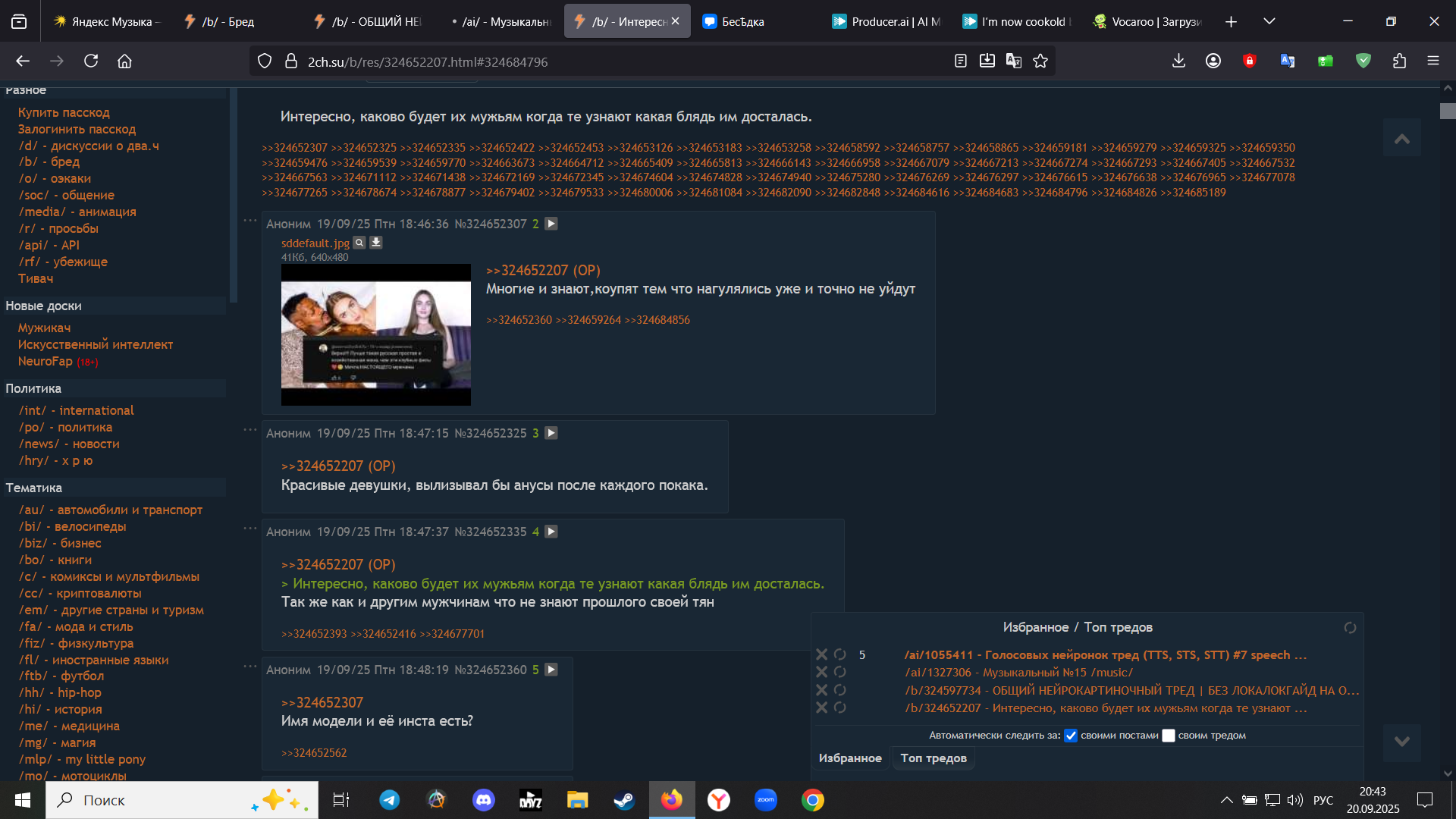Jump to page bottom with down arrow button
Viewport: 1456px width, 819px height.
point(1401,742)
